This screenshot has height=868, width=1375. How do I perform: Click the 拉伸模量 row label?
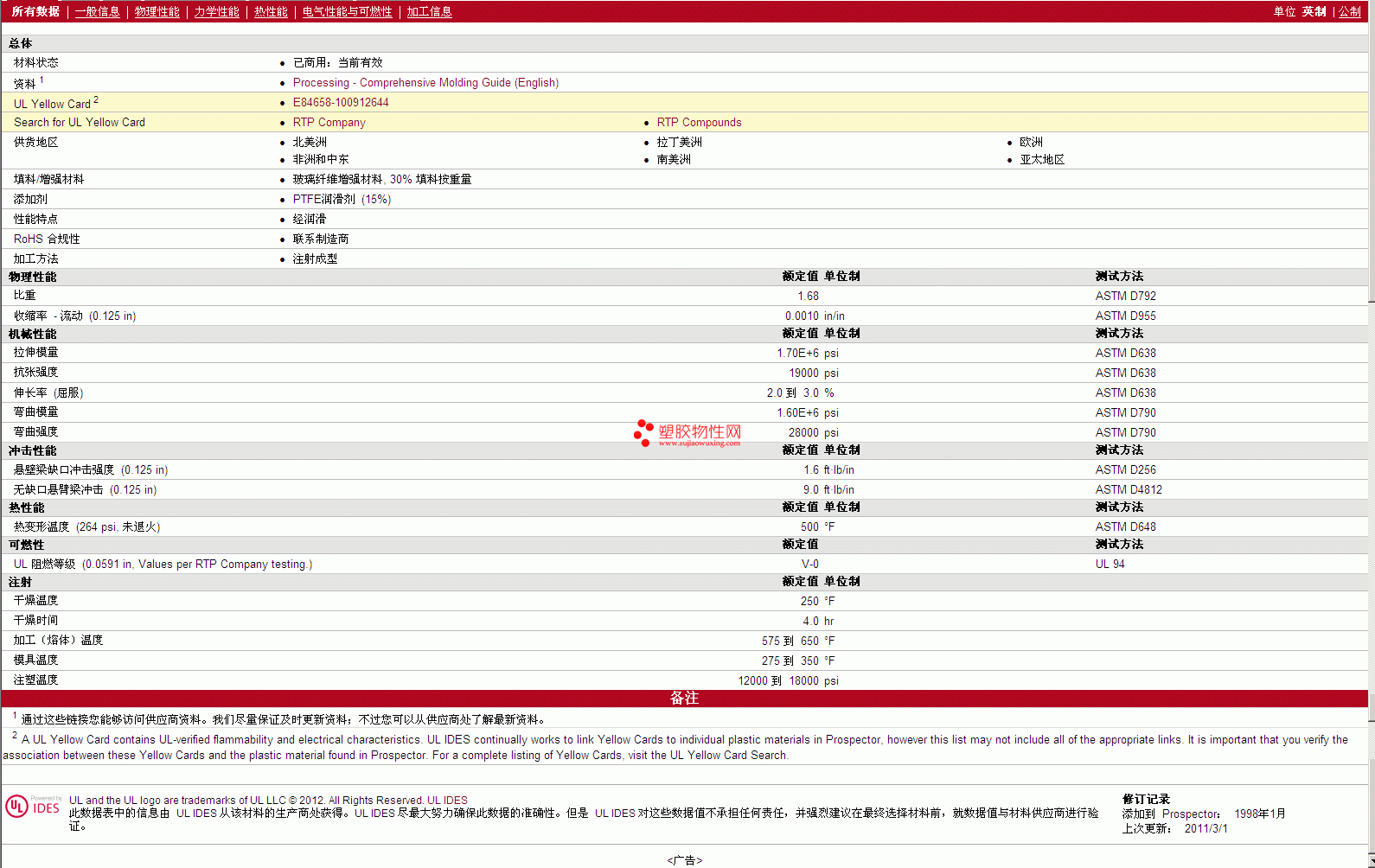coord(36,353)
